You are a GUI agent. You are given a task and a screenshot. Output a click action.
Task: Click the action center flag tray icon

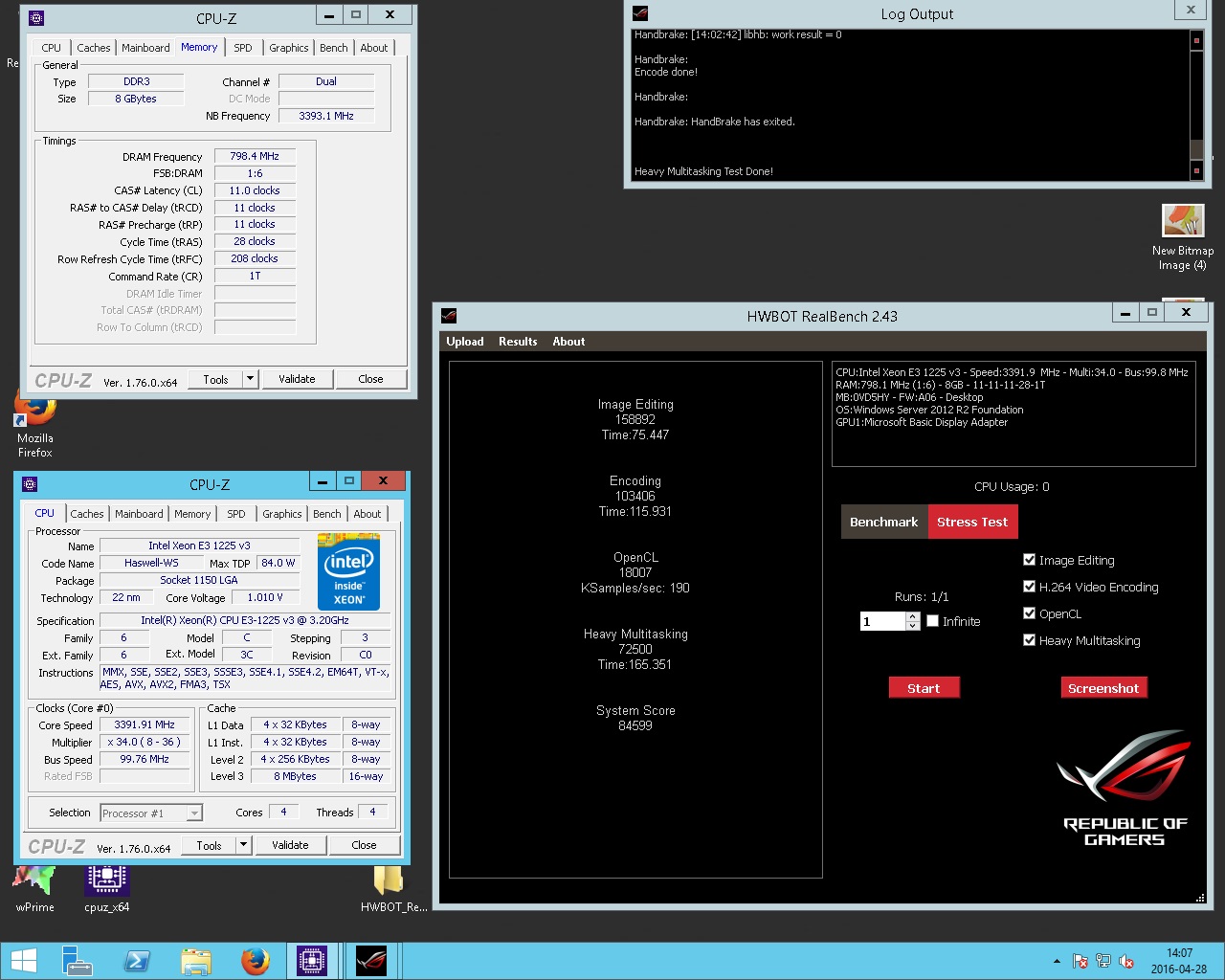(x=1080, y=961)
